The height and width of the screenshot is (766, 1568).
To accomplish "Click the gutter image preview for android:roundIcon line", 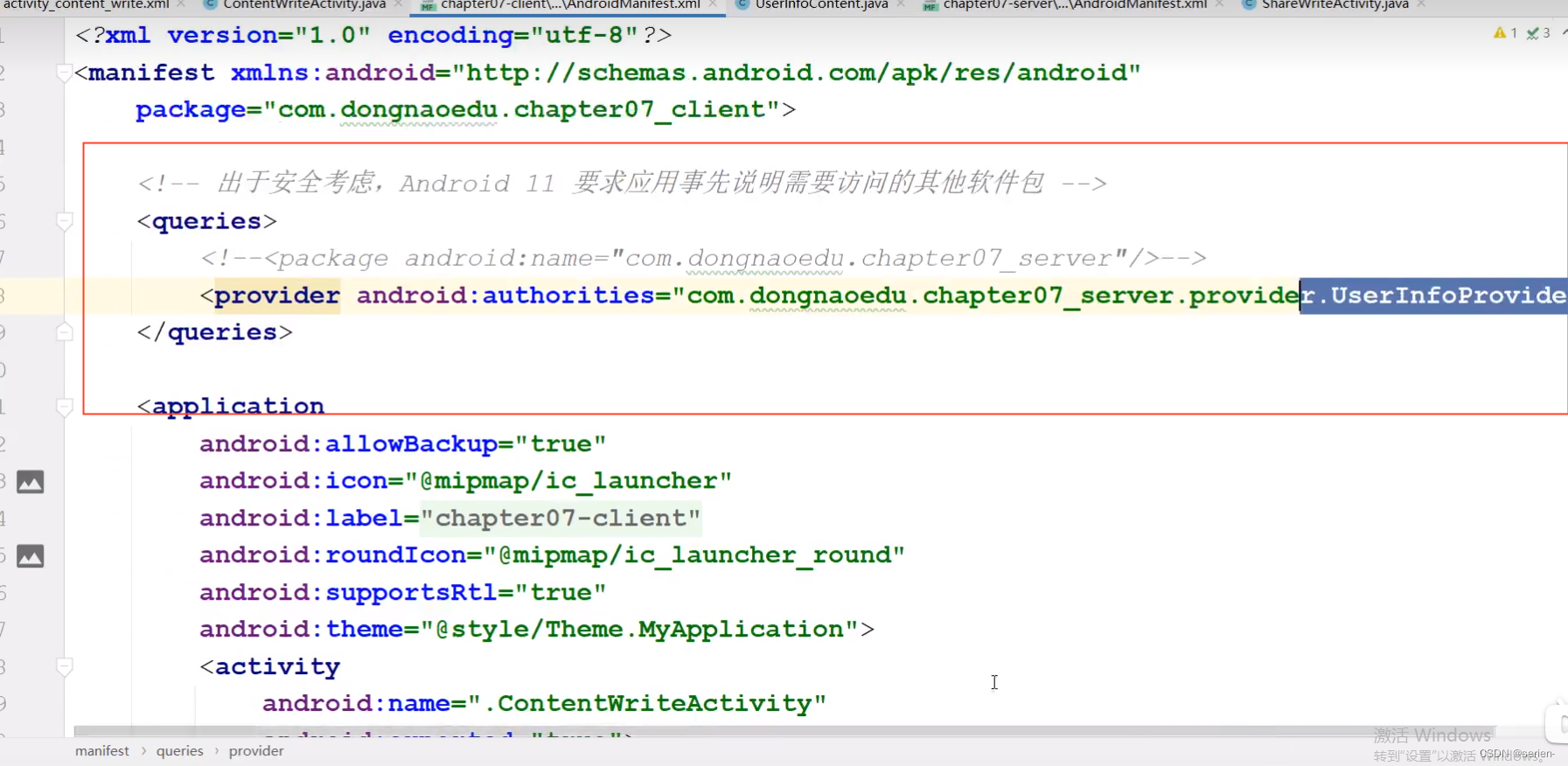I will point(31,556).
